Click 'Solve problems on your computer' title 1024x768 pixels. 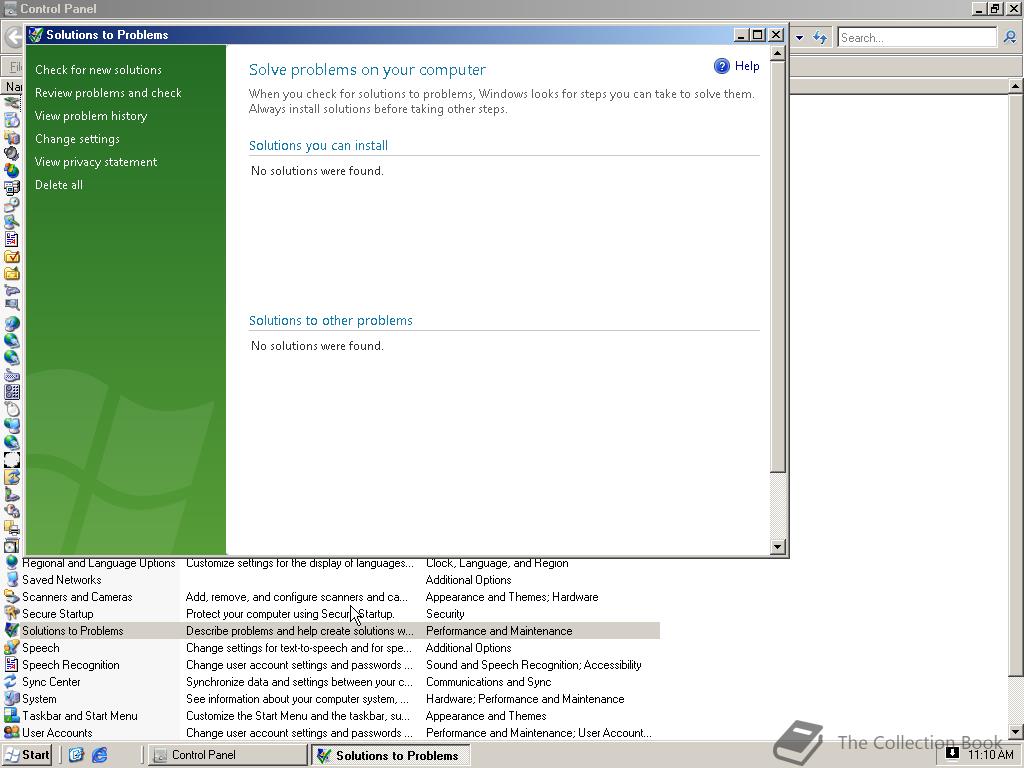367,69
